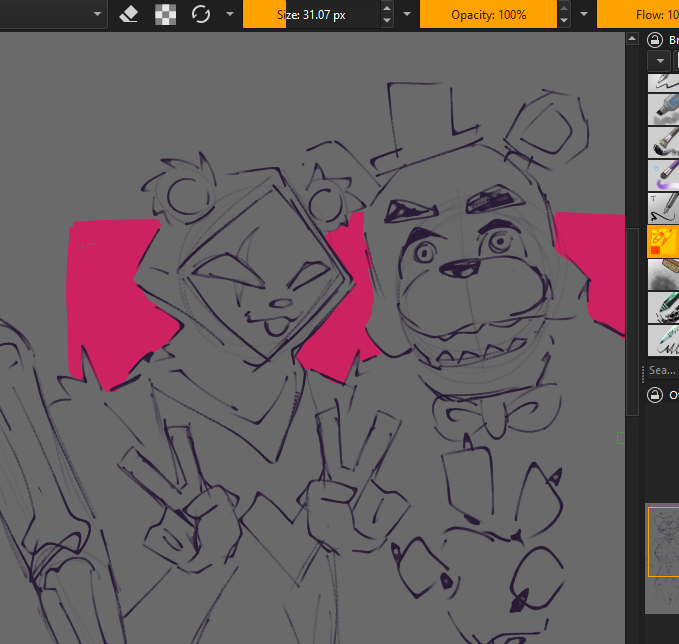The height and width of the screenshot is (644, 679).
Task: Open dropdown arrow next to reload preset
Action: coord(230,14)
